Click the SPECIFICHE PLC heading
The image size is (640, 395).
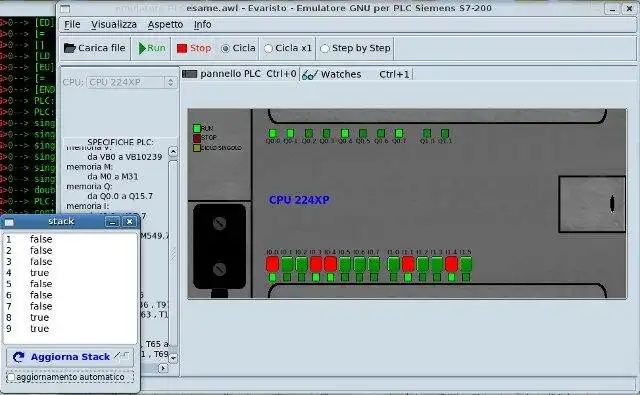pyautogui.click(x=120, y=142)
